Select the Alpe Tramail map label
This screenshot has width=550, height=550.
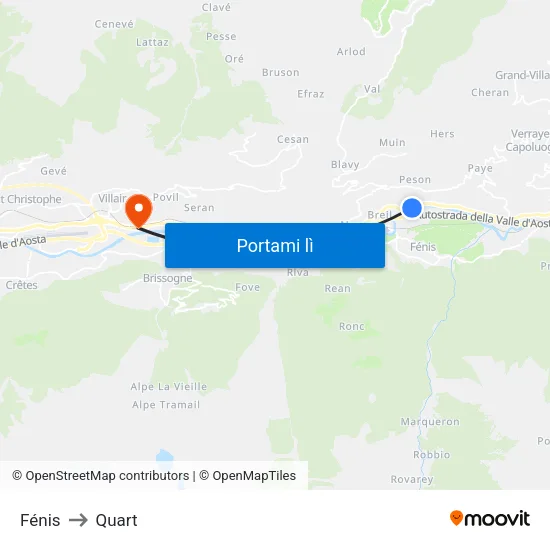point(166,405)
